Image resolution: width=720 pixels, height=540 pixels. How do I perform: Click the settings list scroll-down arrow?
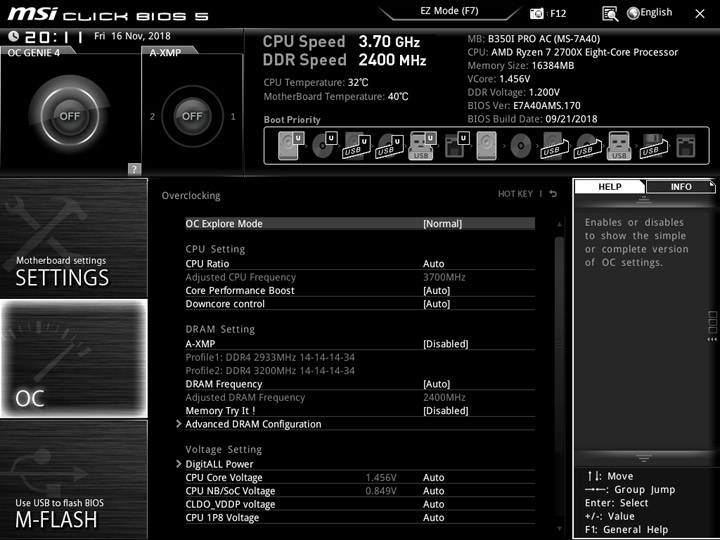click(559, 529)
